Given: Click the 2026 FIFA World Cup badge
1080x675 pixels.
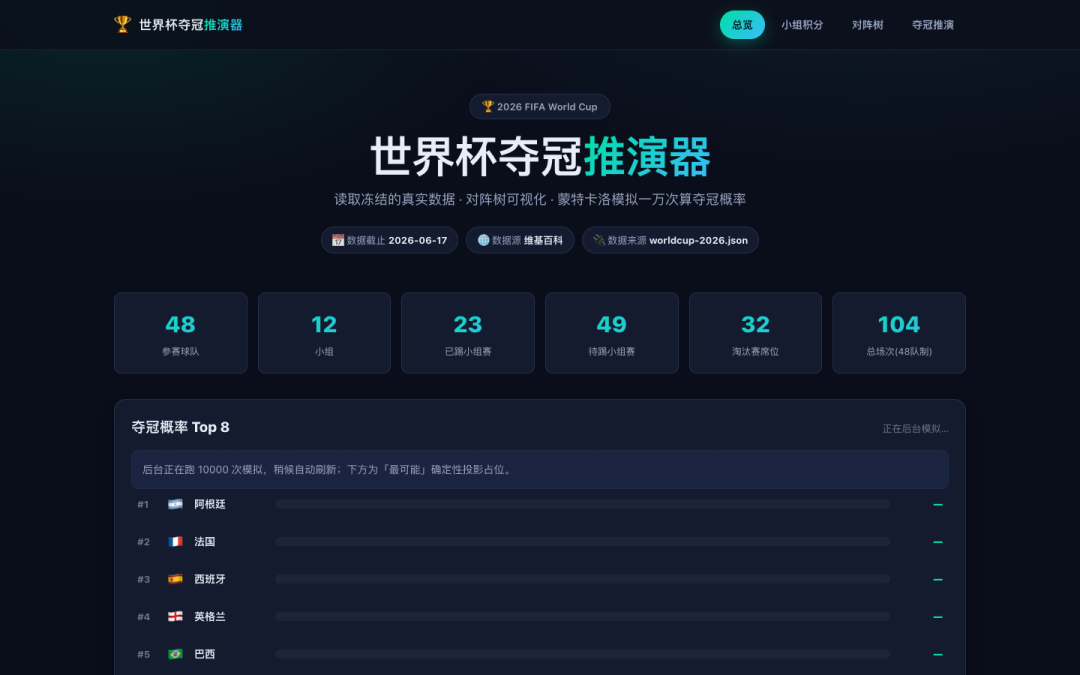Looking at the screenshot, I should point(539,107).
